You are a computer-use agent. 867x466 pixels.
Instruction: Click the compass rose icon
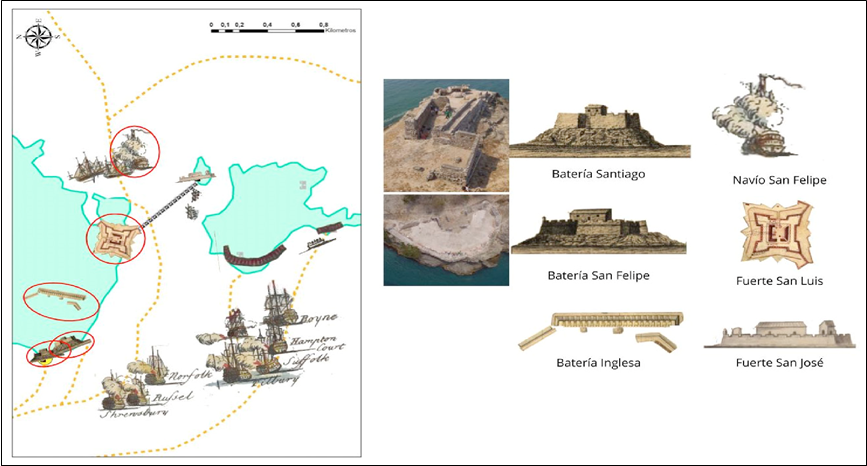coord(39,38)
